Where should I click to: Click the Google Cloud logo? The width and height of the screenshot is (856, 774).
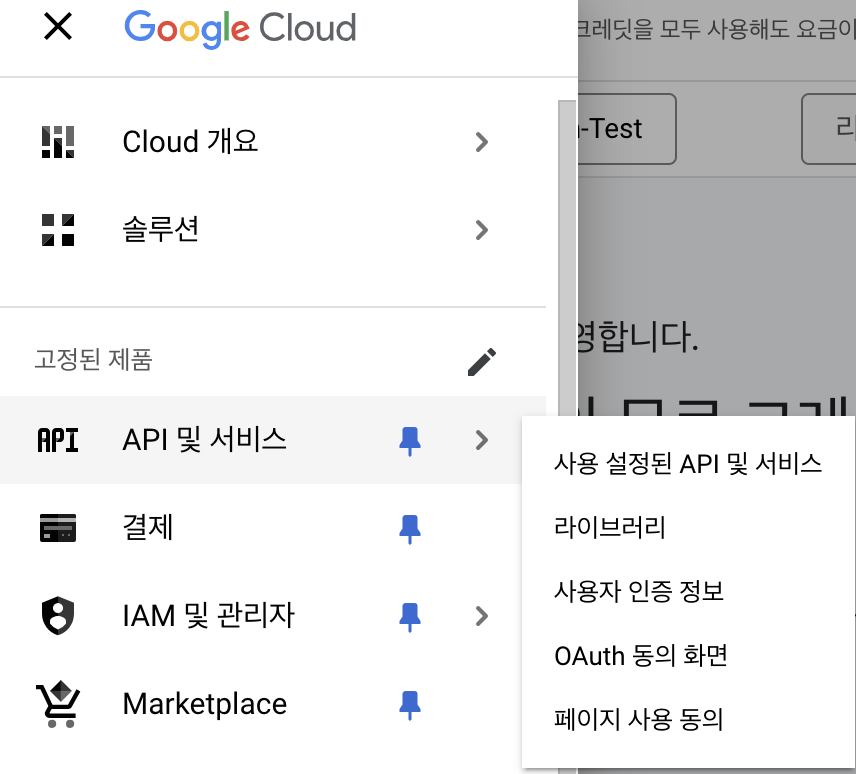pos(240,28)
